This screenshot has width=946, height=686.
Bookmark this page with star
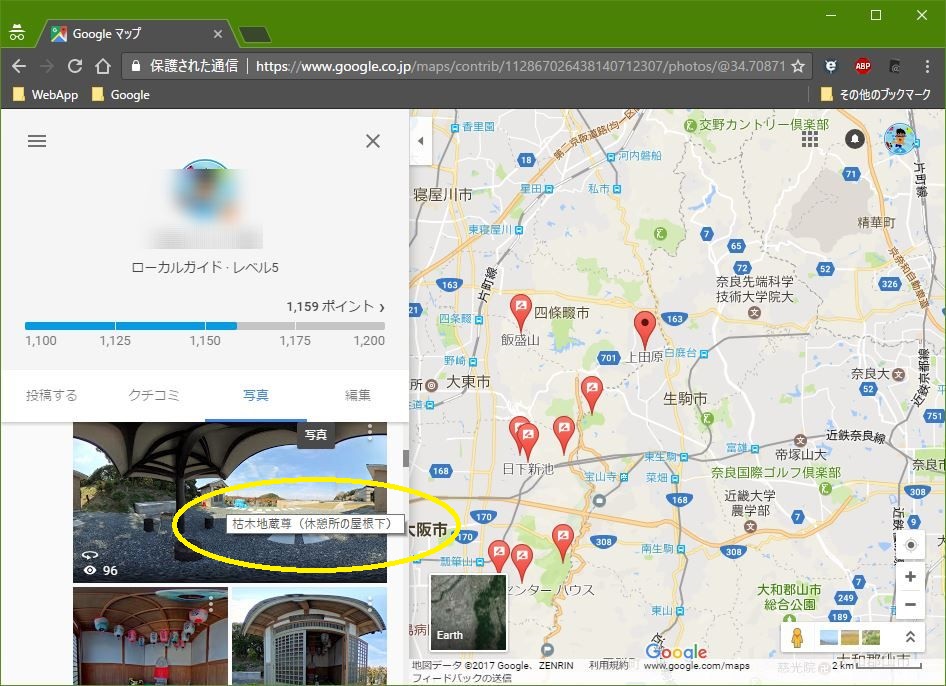click(798, 66)
